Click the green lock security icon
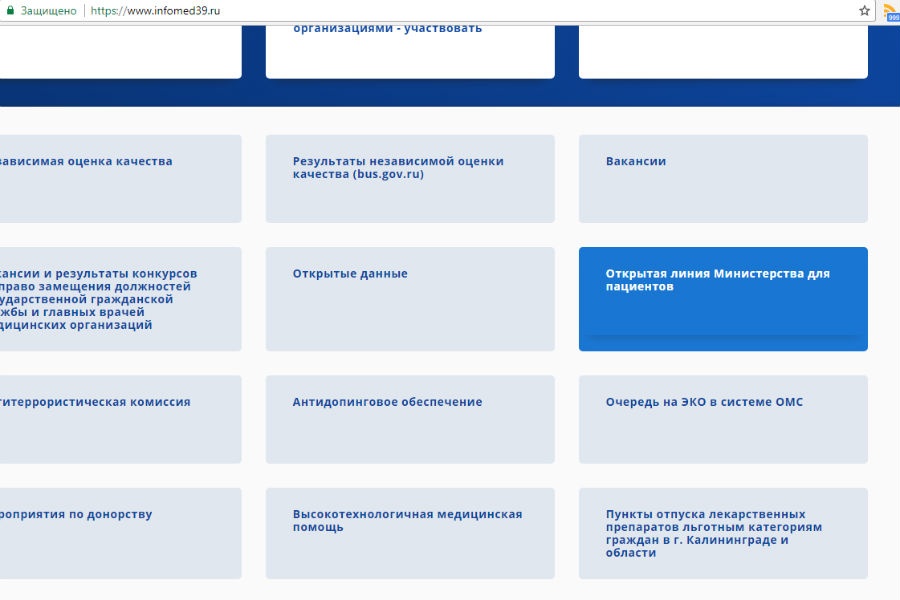Screen dimensions: 900x600 tap(10, 11)
